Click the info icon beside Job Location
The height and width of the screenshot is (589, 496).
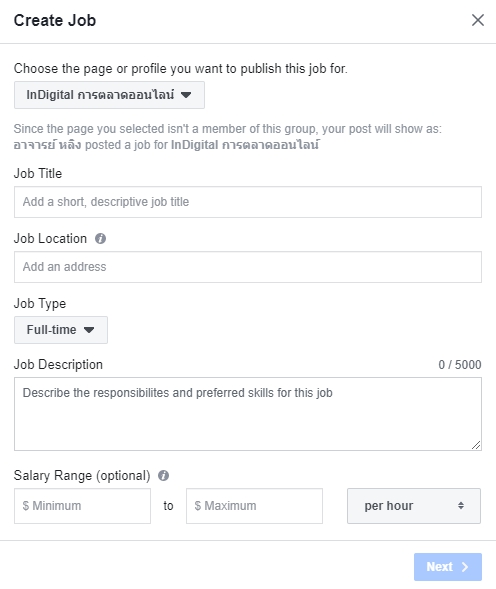pos(100,239)
